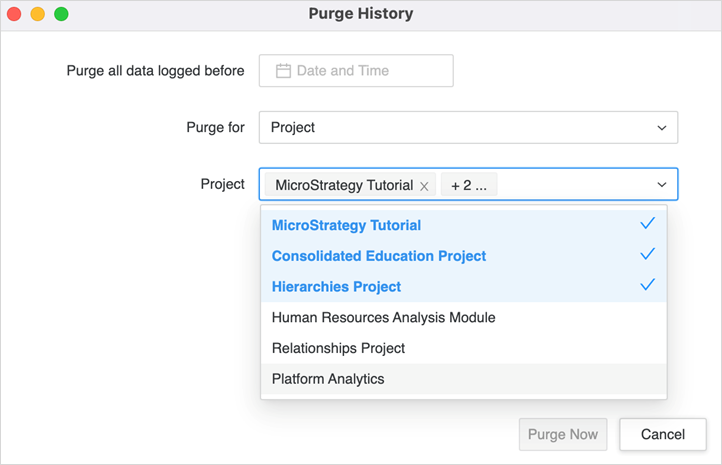Open the Purge for dropdown
The width and height of the screenshot is (722, 465).
pyautogui.click(x=467, y=128)
